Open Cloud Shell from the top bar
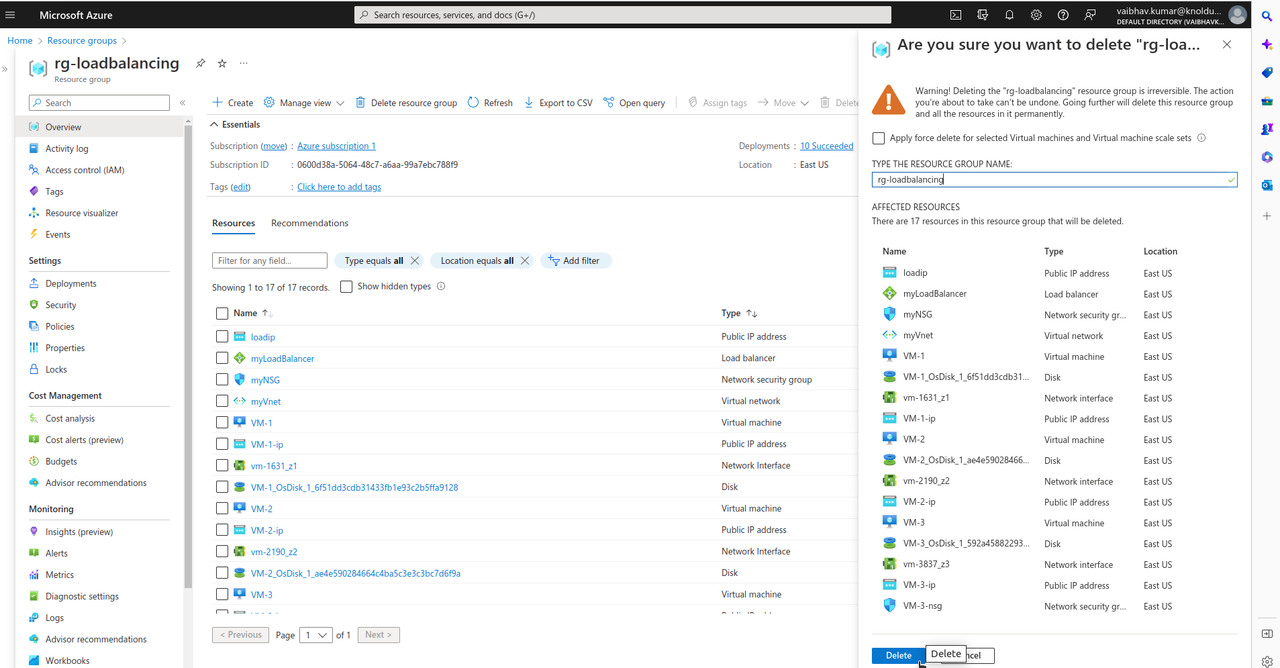The height and width of the screenshot is (668, 1280). pos(956,15)
